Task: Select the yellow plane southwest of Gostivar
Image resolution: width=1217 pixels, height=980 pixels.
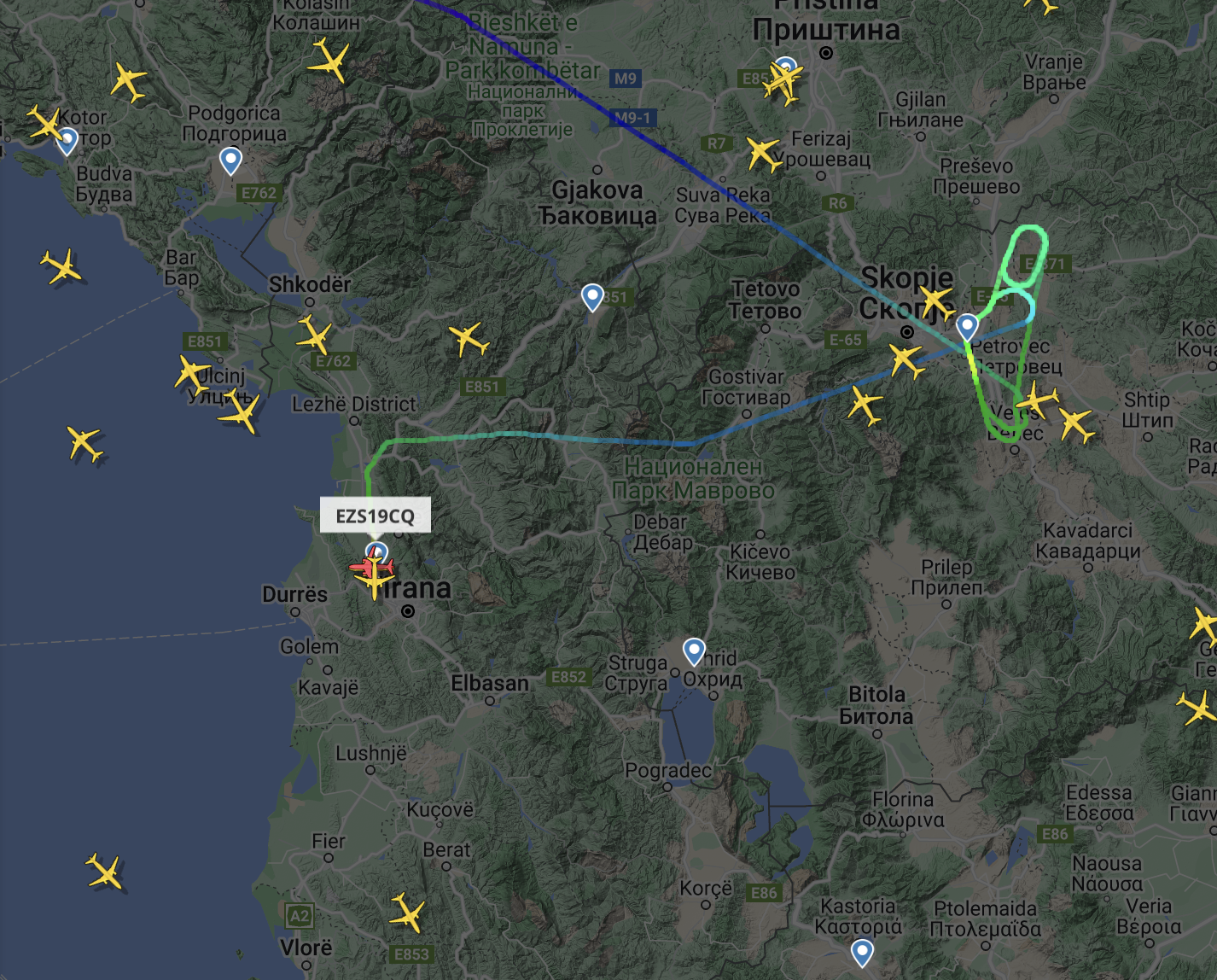Action: (x=865, y=404)
